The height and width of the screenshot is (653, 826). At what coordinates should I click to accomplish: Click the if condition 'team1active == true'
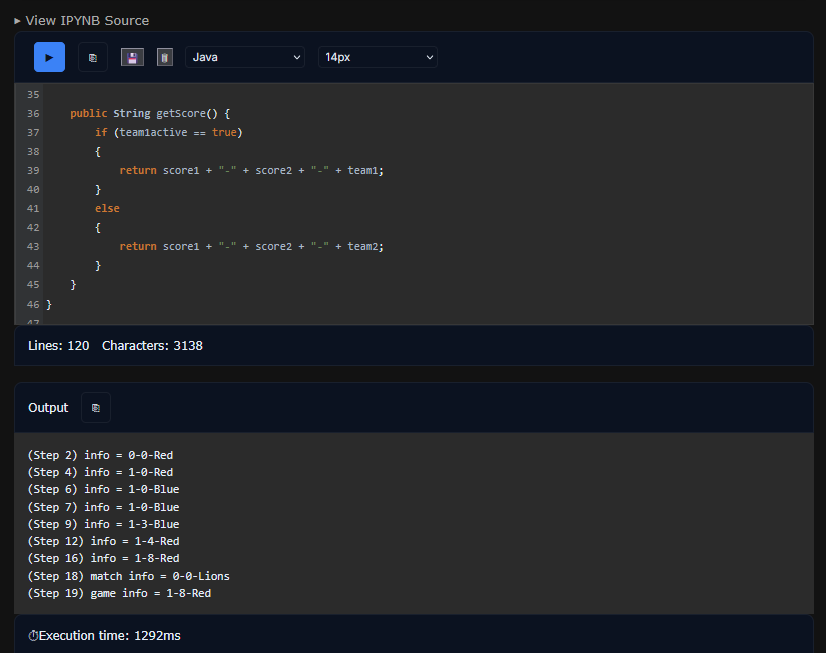(177, 133)
